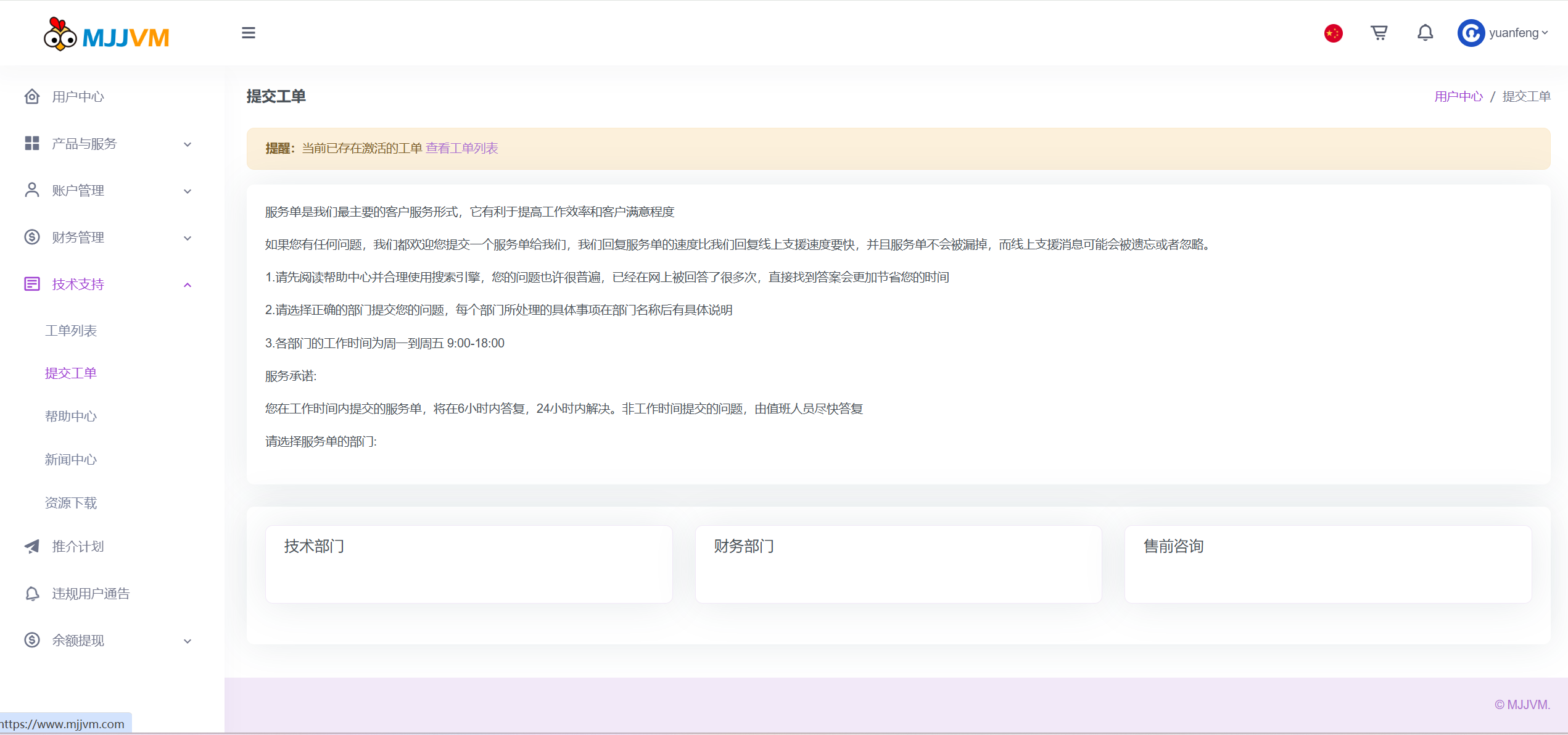Click the notification bell icon
The height and width of the screenshot is (735, 1568).
tap(1425, 33)
